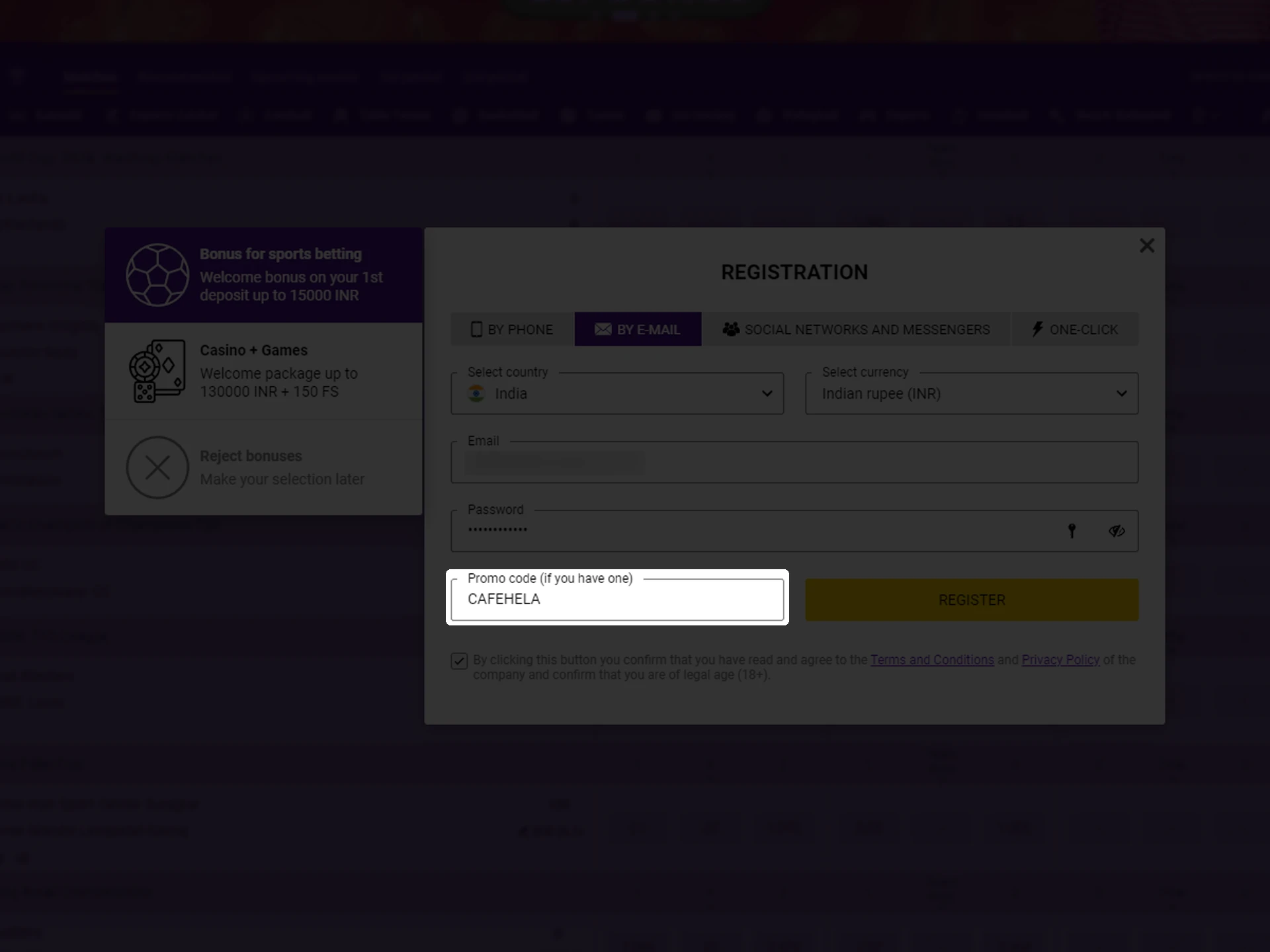Open Social Networks and Messengers tab
Viewport: 1270px width, 952px height.
856,329
